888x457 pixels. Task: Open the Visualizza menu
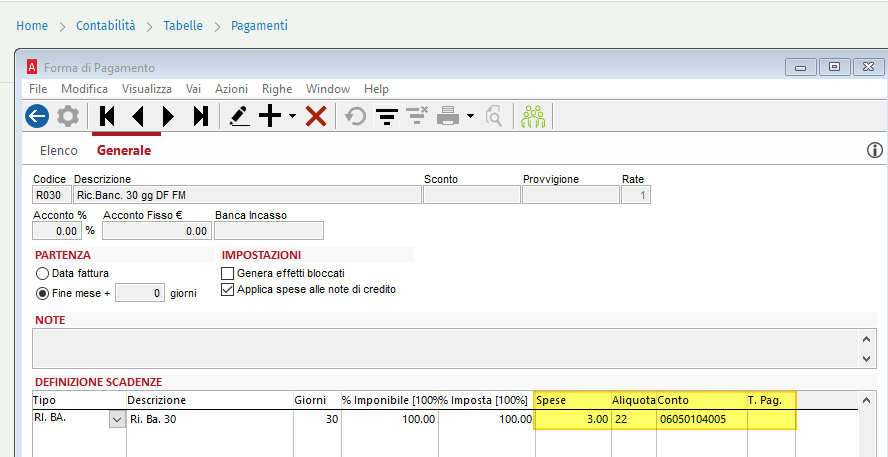tap(147, 89)
